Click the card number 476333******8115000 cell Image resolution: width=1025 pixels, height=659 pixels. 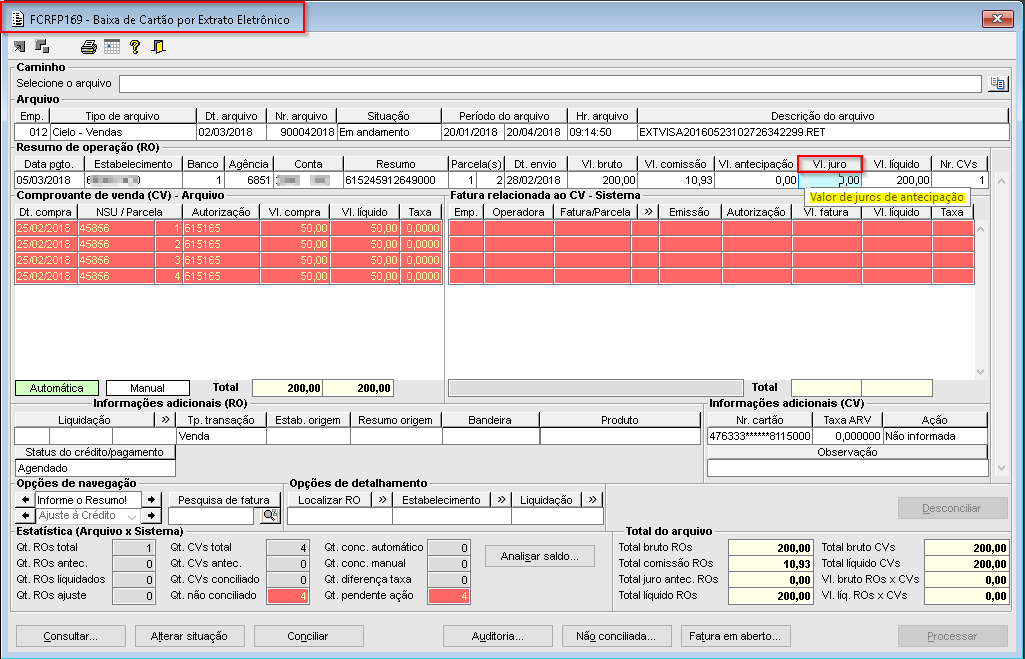coord(760,436)
